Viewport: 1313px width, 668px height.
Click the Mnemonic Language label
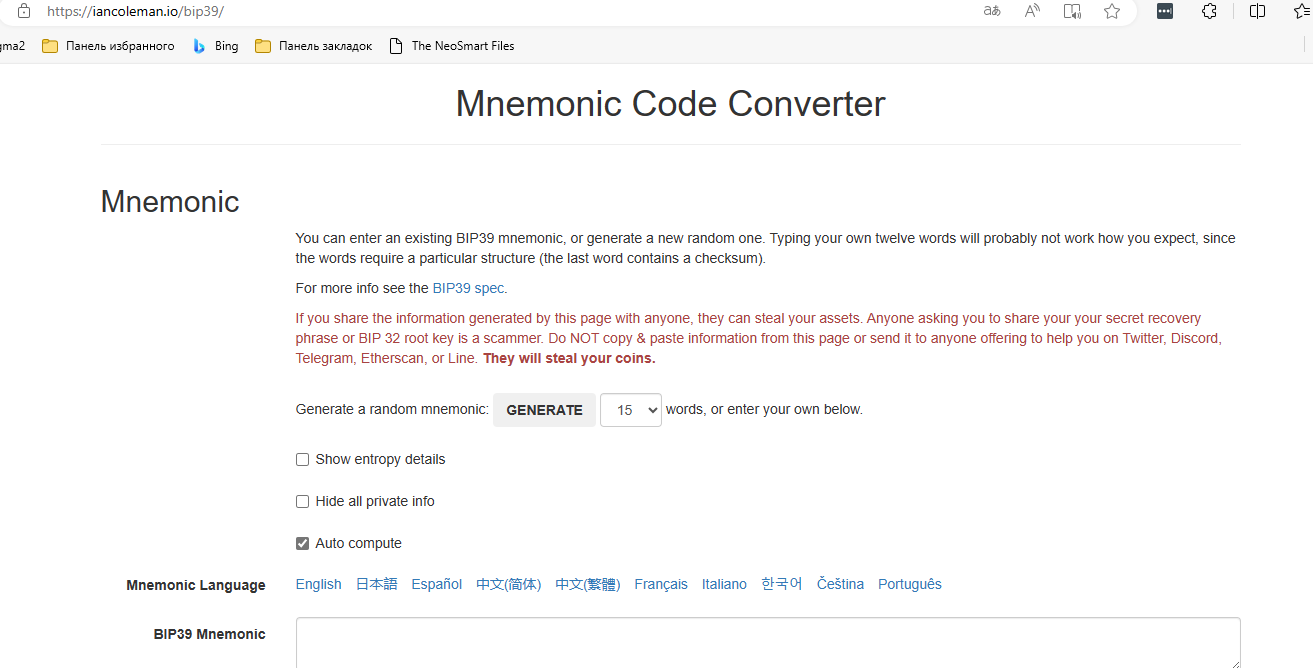pos(196,586)
